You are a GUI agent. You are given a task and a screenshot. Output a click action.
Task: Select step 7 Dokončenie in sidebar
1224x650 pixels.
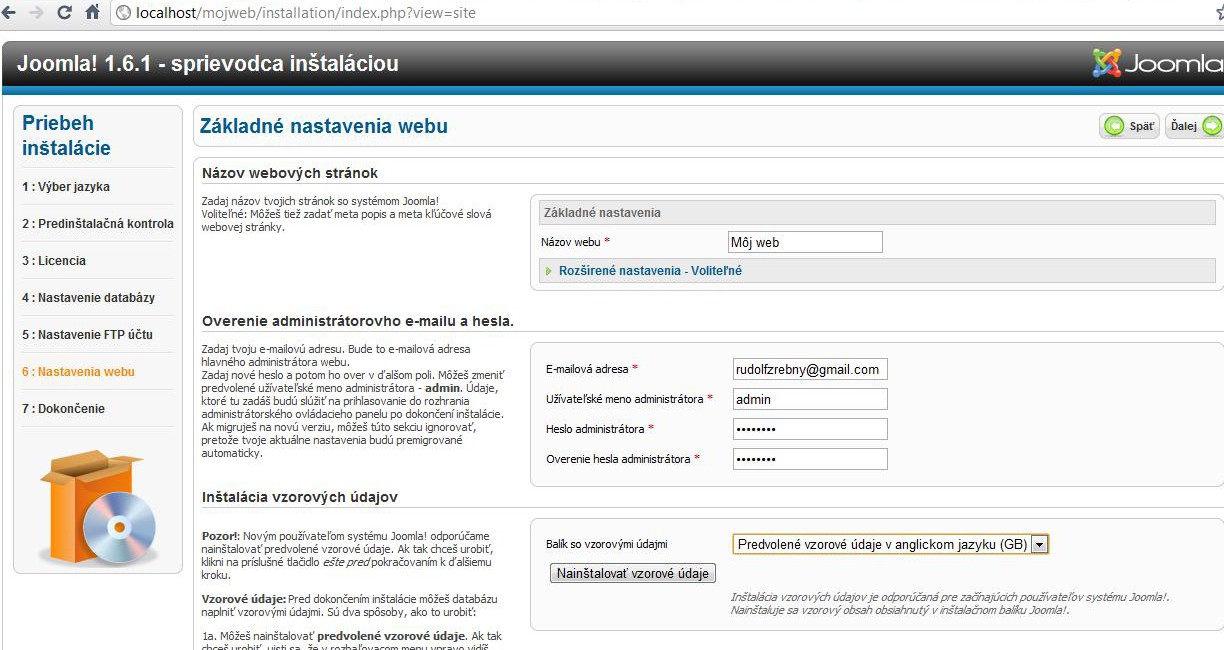[63, 409]
